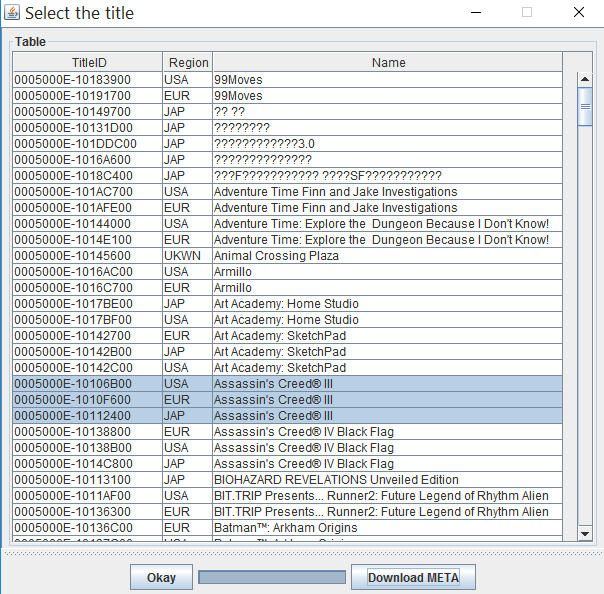
Task: Select the EUR 99Moves name cell
Action: (388, 96)
